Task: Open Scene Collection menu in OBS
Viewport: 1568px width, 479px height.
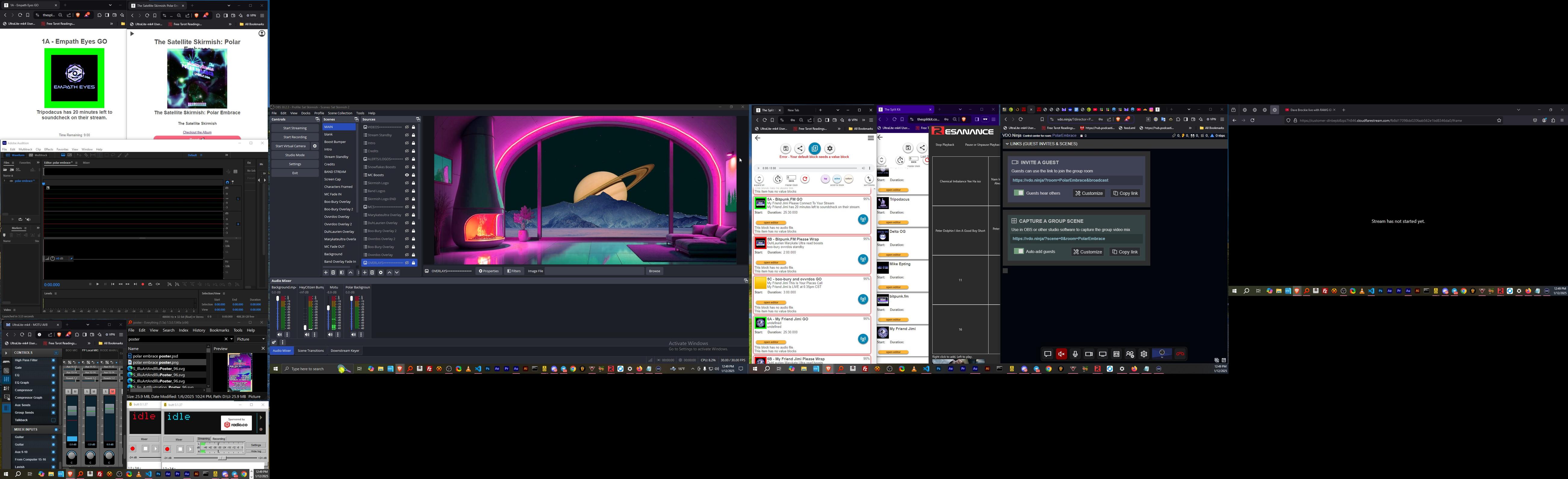Action: click(340, 113)
